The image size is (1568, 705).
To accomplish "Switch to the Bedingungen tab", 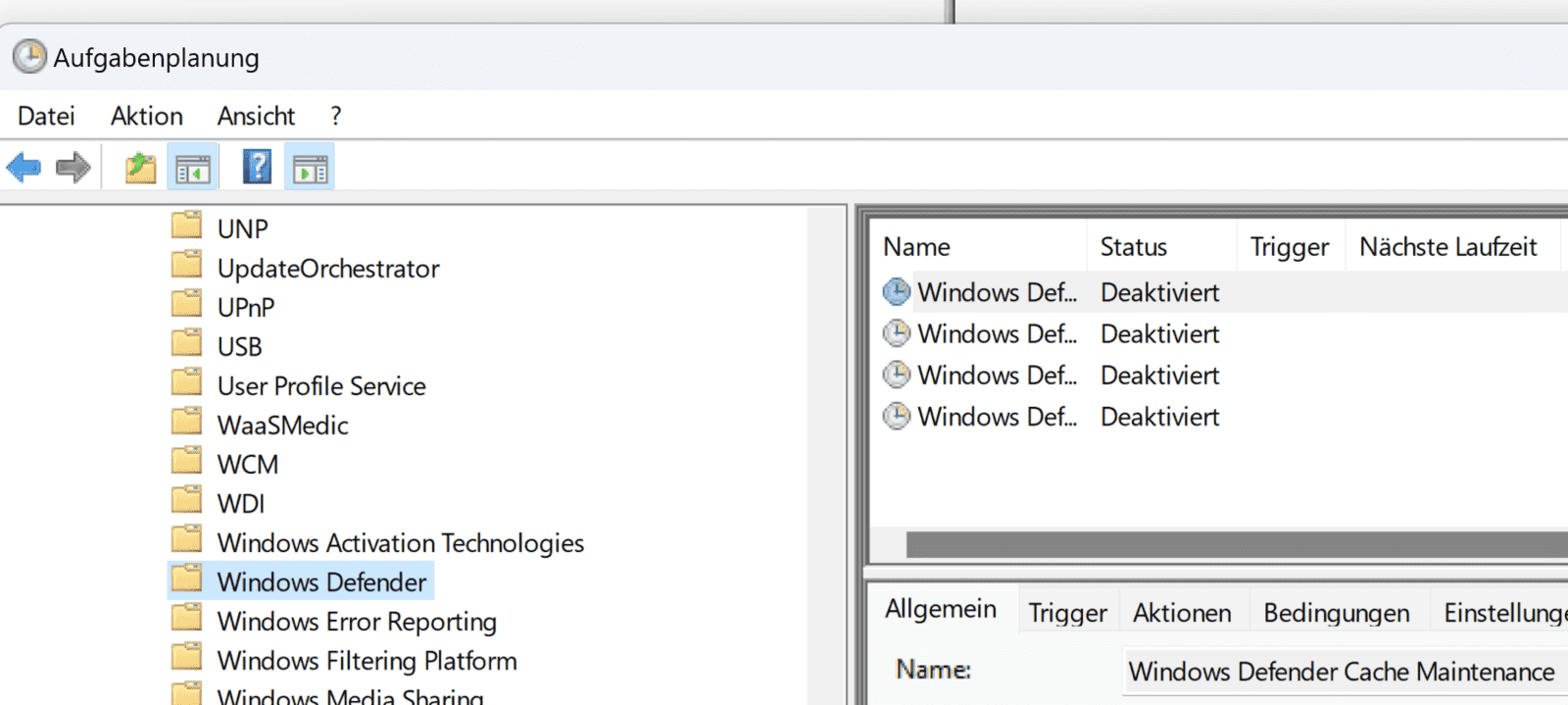I will click(x=1337, y=613).
